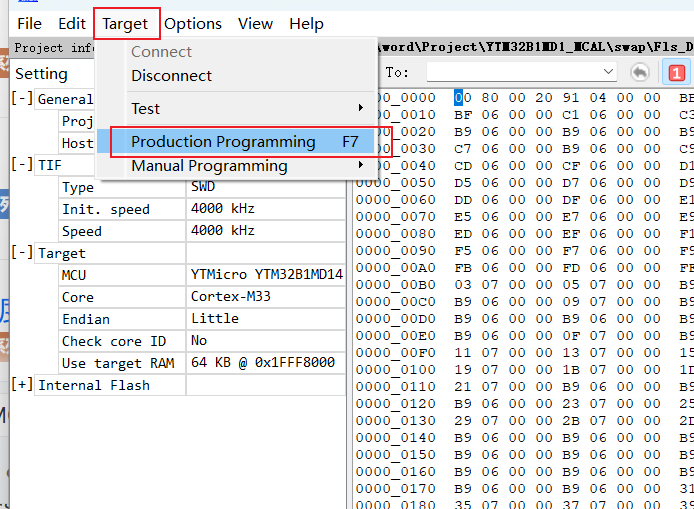The width and height of the screenshot is (694, 509).
Task: Click the No value for core ID
Action: [x=199, y=340]
